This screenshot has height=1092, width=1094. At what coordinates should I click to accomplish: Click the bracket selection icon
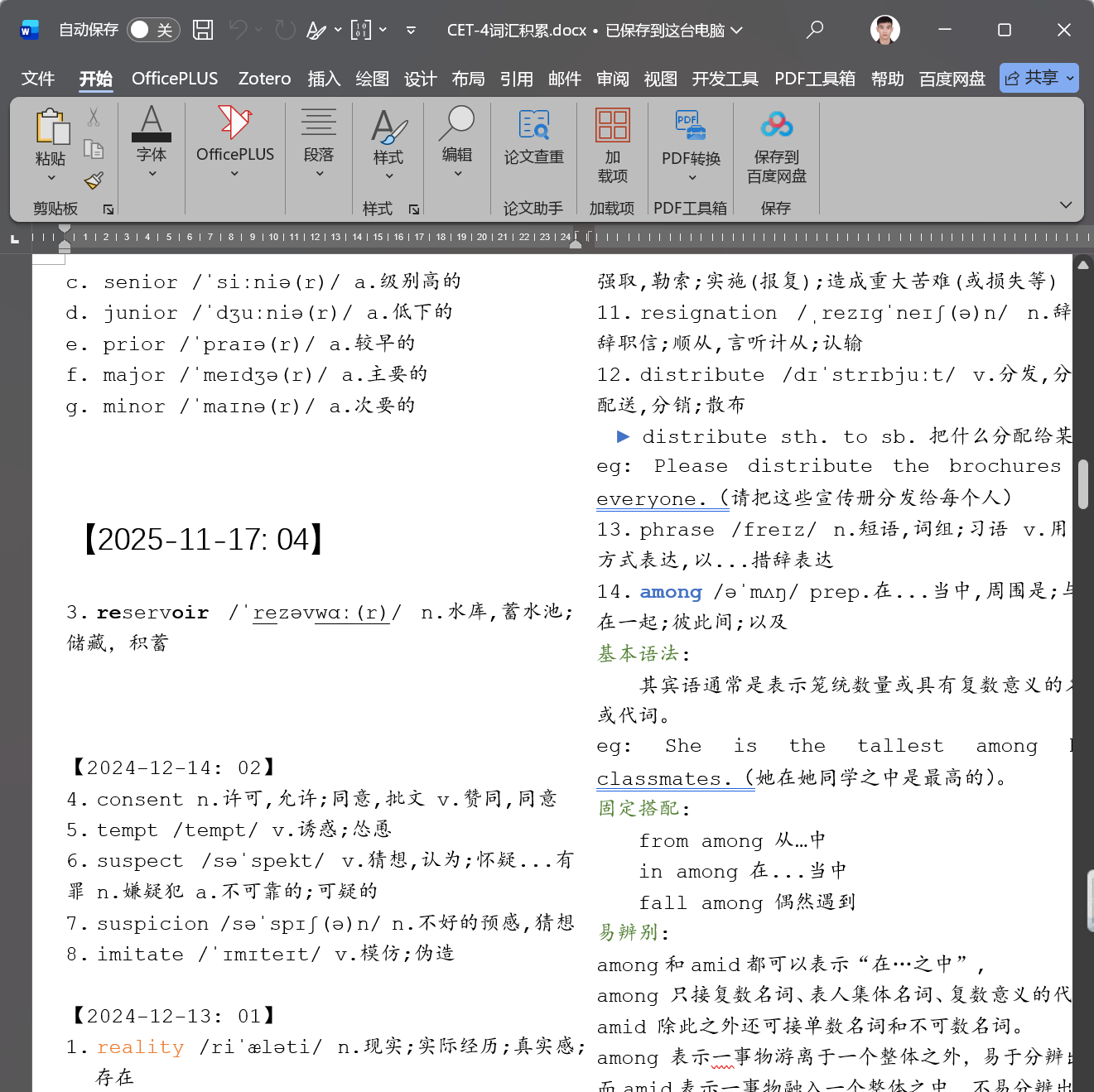point(361,30)
